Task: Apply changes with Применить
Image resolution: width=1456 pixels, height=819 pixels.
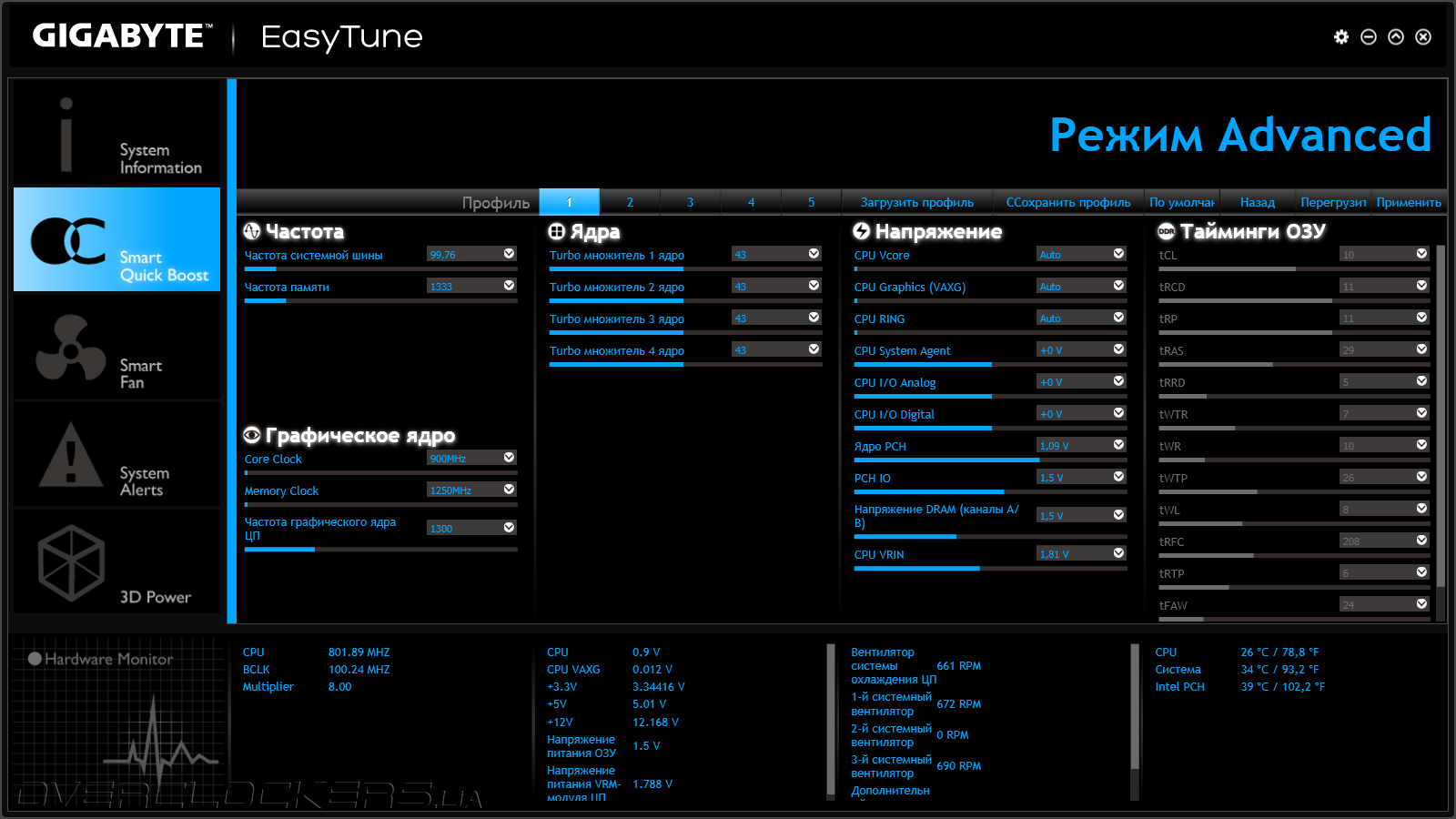Action: coord(1409,202)
